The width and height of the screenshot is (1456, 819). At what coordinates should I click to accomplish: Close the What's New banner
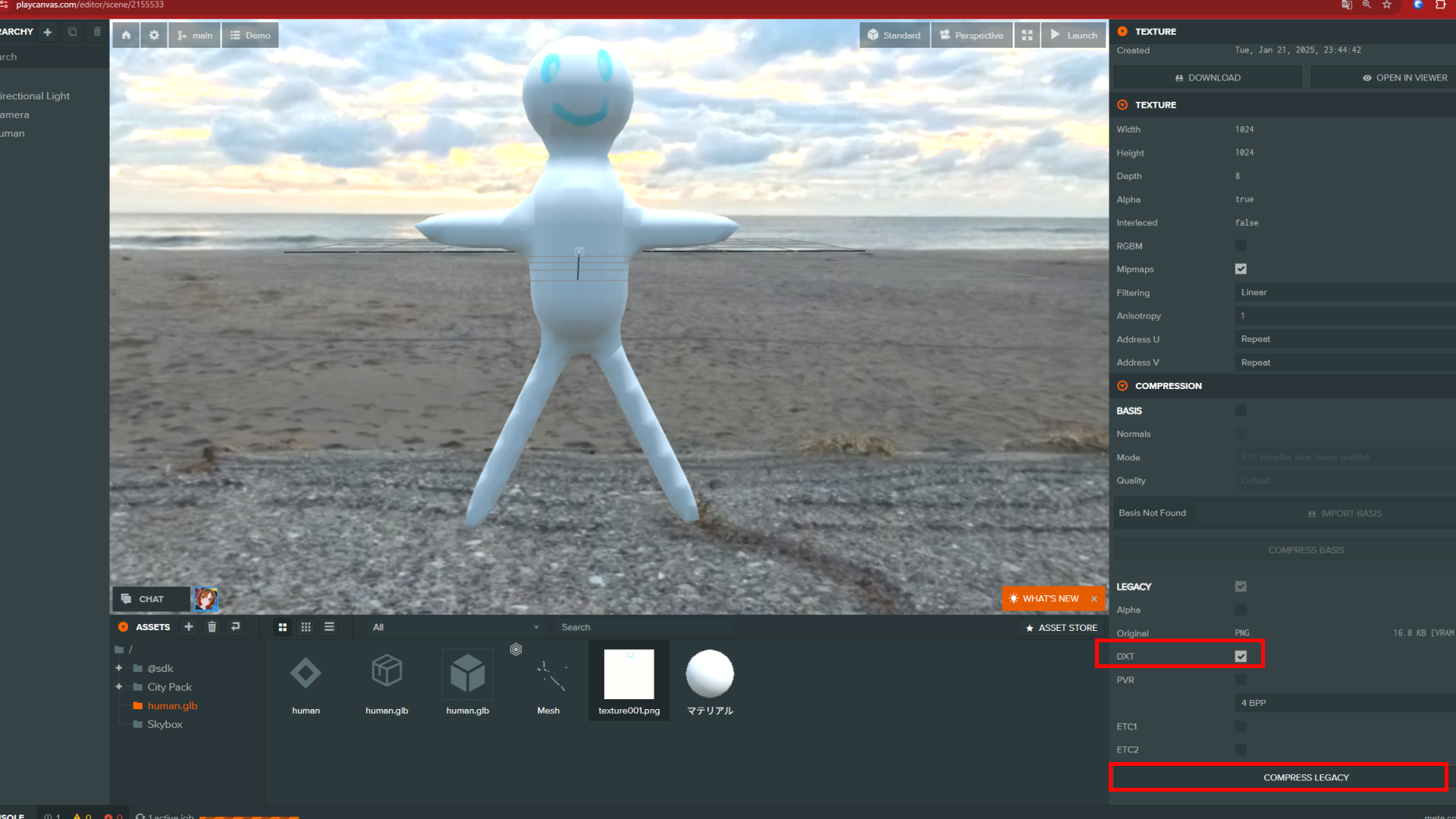coord(1094,598)
